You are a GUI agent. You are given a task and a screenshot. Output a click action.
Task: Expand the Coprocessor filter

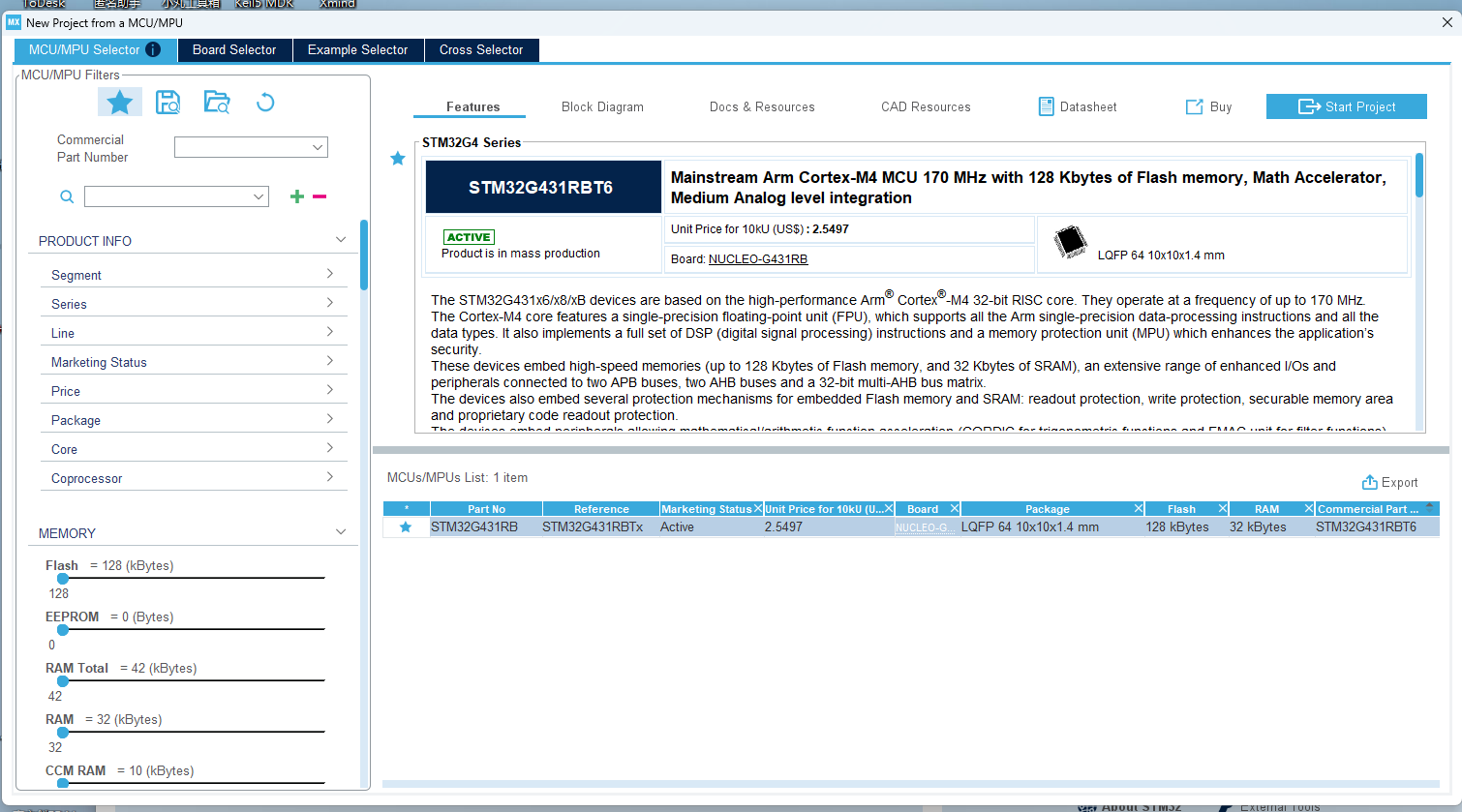(x=329, y=477)
